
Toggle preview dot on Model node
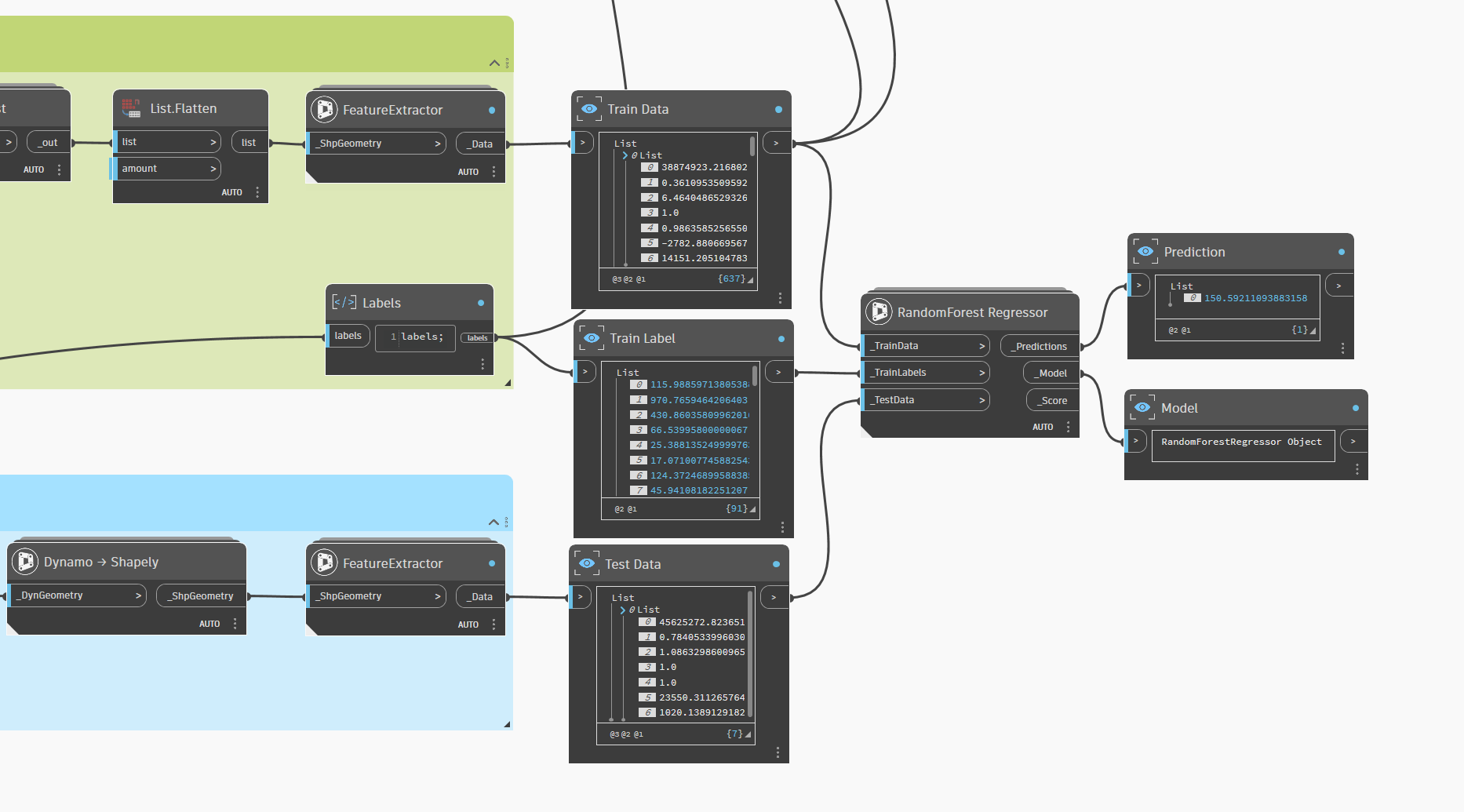tap(1356, 408)
